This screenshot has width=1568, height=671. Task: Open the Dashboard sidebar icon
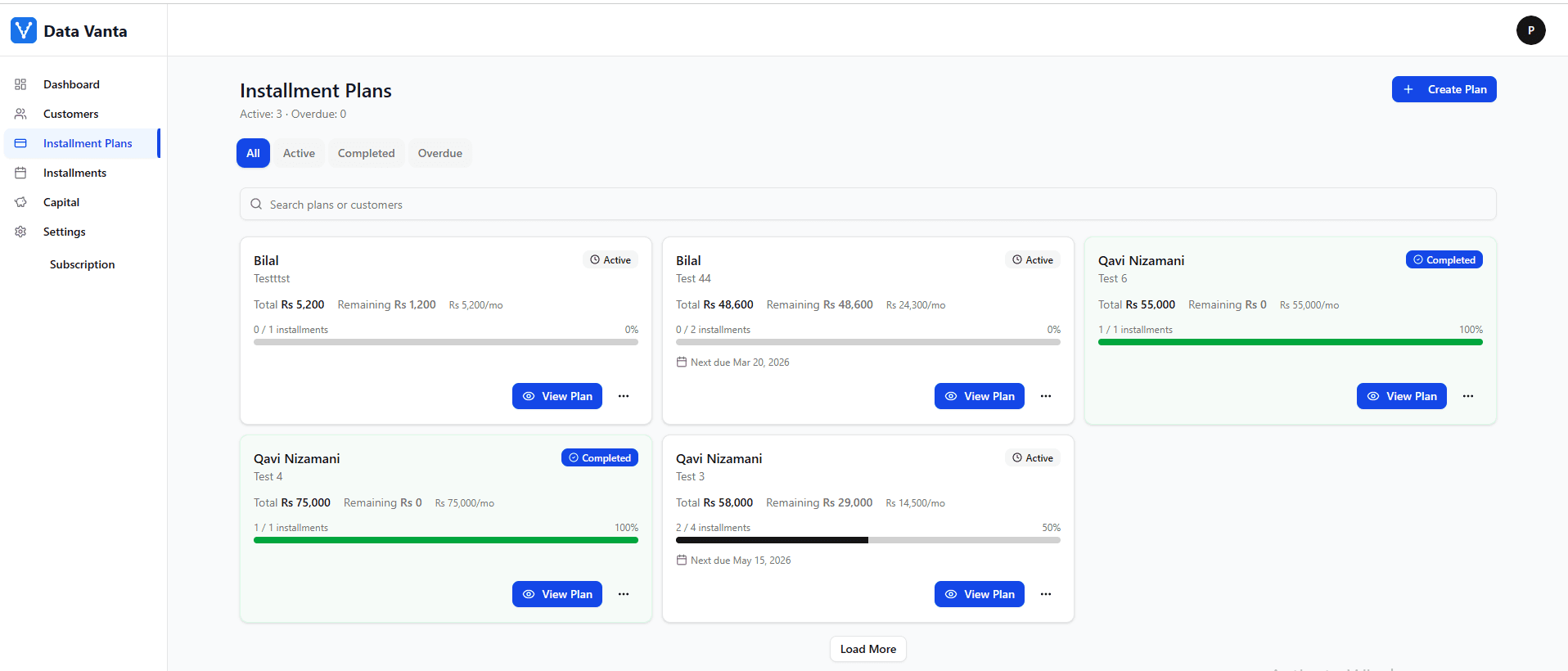pyautogui.click(x=20, y=84)
